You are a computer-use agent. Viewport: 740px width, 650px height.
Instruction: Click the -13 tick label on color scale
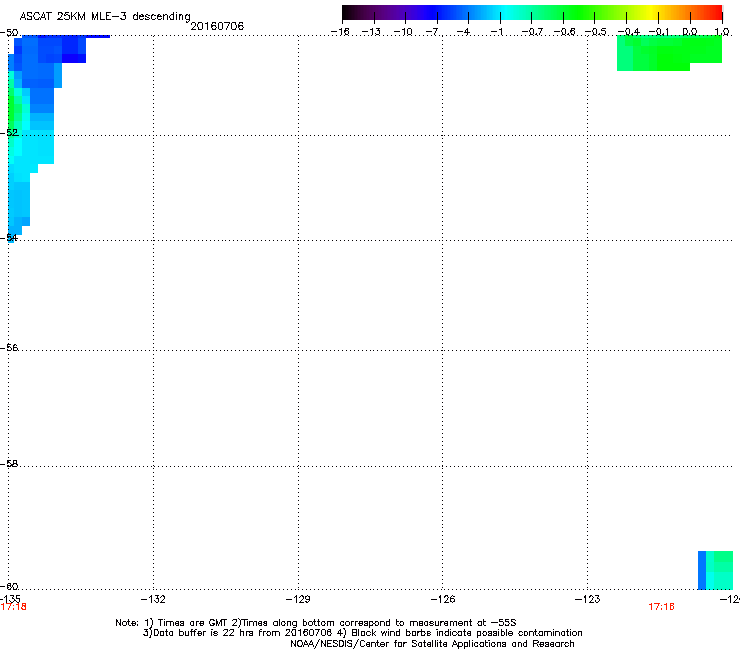pos(371,32)
